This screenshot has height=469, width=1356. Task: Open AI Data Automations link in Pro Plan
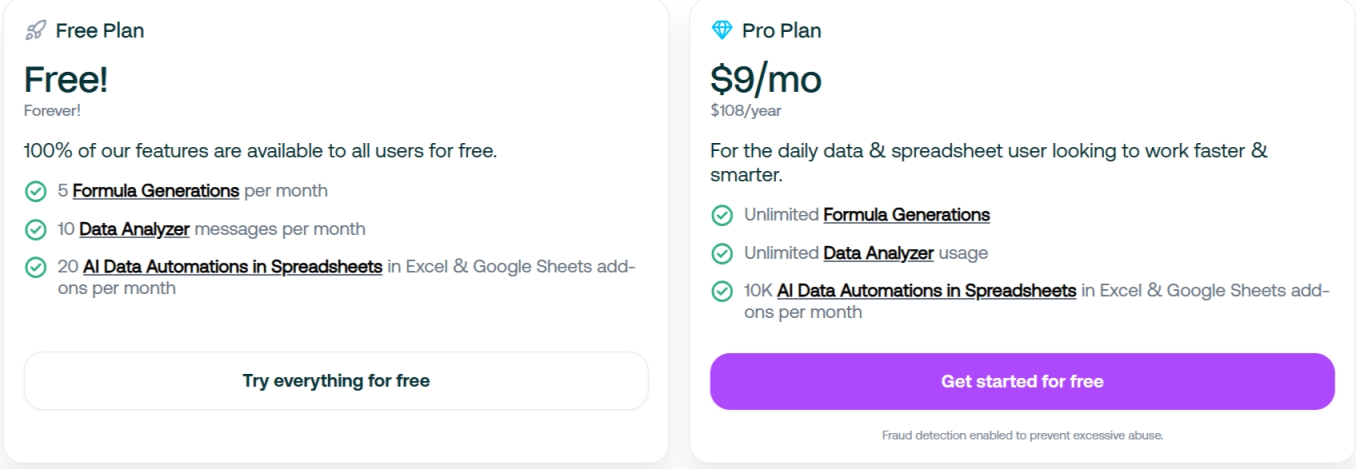926,291
